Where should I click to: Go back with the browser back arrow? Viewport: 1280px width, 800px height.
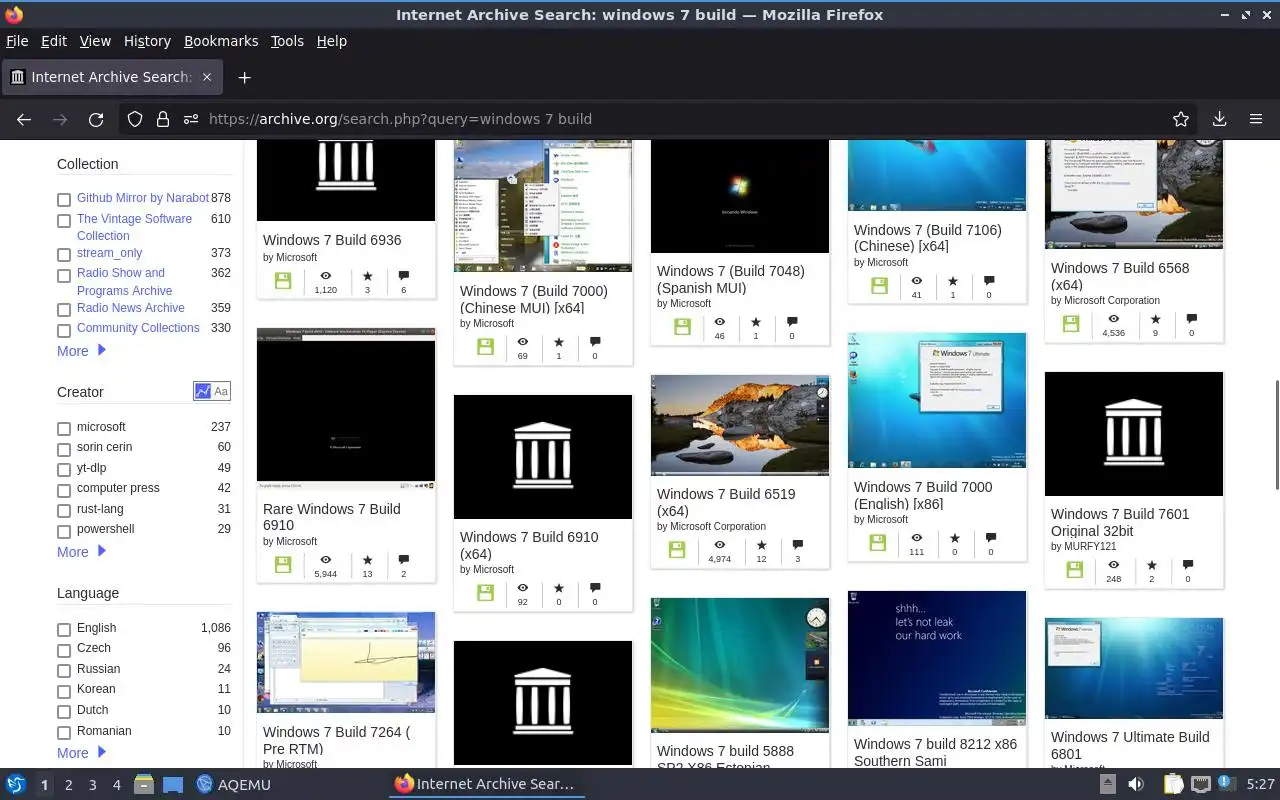pos(24,119)
